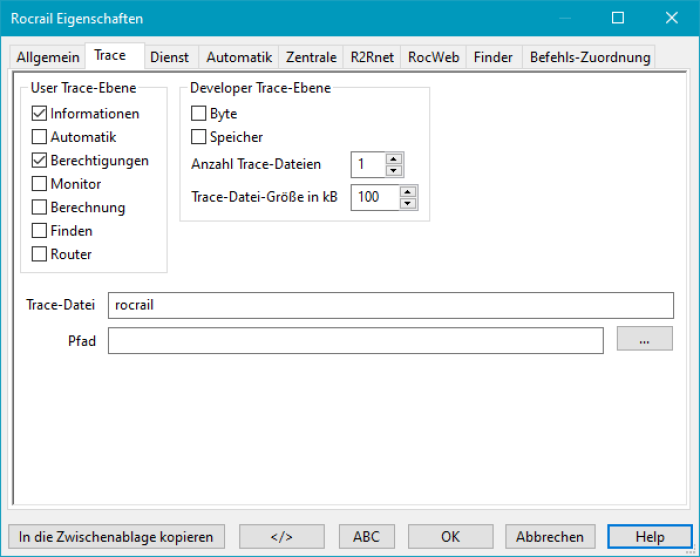The image size is (700, 557).
Task: Open the Allgemein tab
Action: point(48,57)
